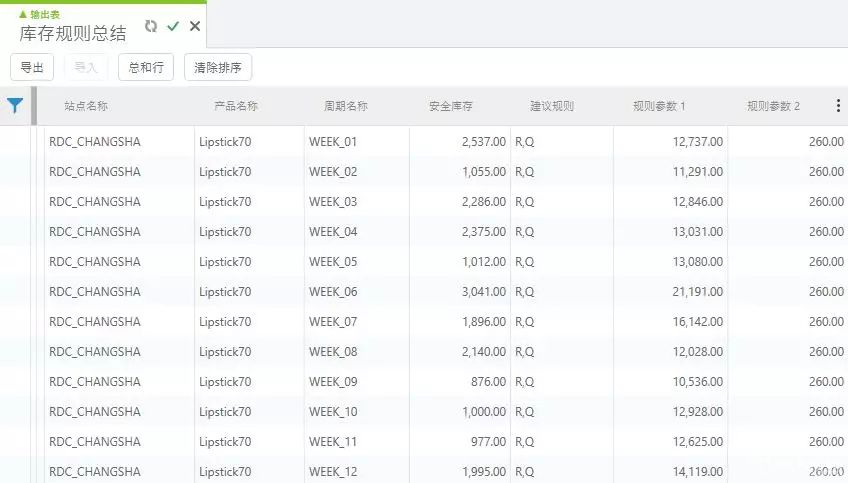Select the safety stock value 2,537.00
The width and height of the screenshot is (848, 483).
coord(484,142)
